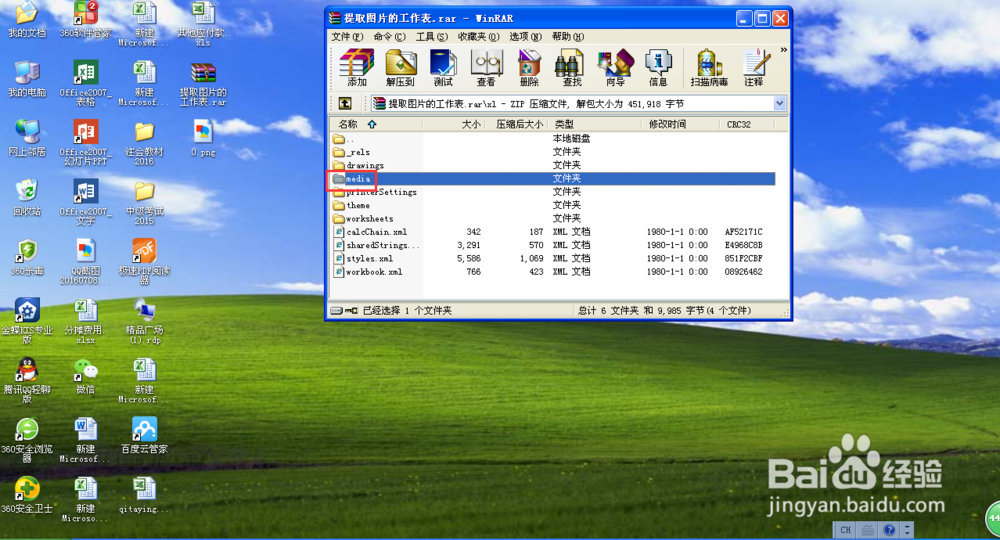Click the 测试 (Test) toolbar icon
The height and width of the screenshot is (540, 1000).
tap(443, 68)
